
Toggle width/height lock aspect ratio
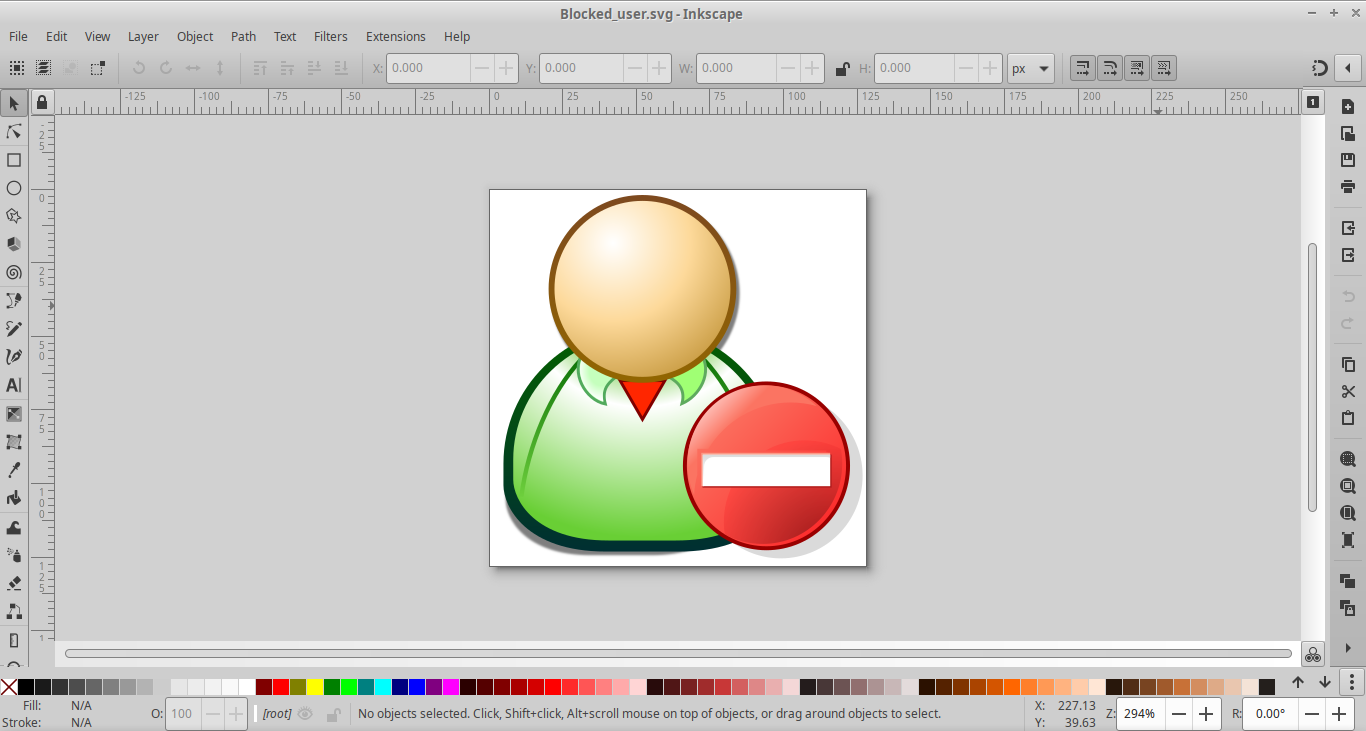point(842,69)
